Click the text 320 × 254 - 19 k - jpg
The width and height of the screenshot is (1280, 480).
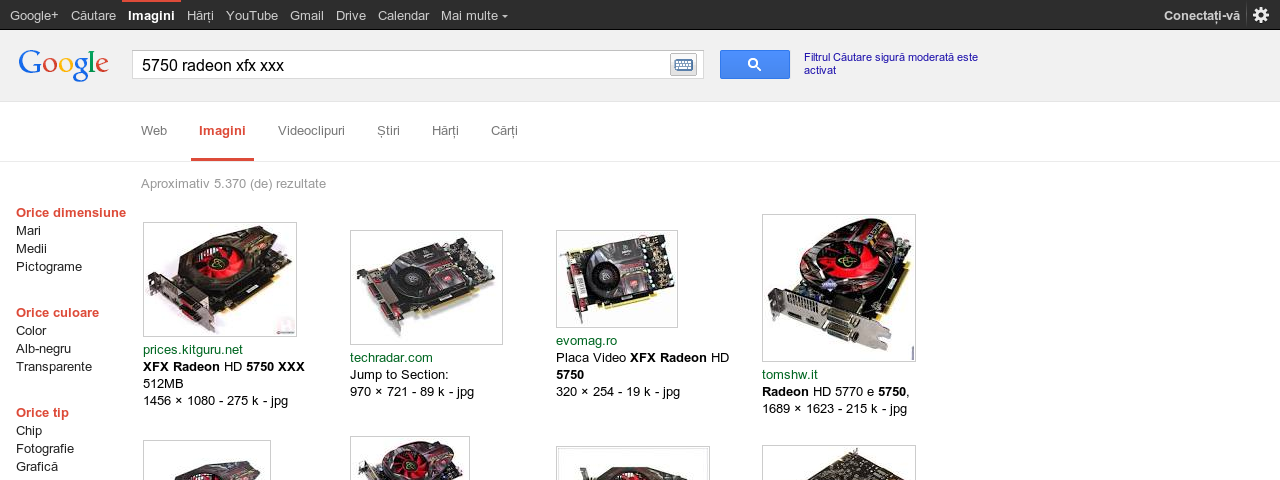(x=618, y=392)
